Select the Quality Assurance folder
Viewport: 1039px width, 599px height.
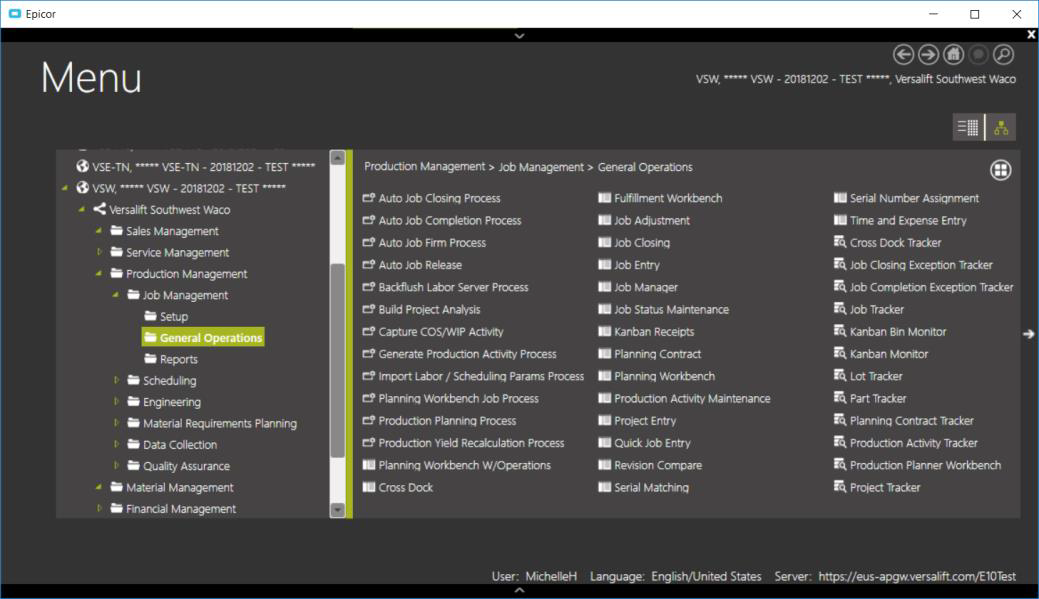tap(178, 466)
